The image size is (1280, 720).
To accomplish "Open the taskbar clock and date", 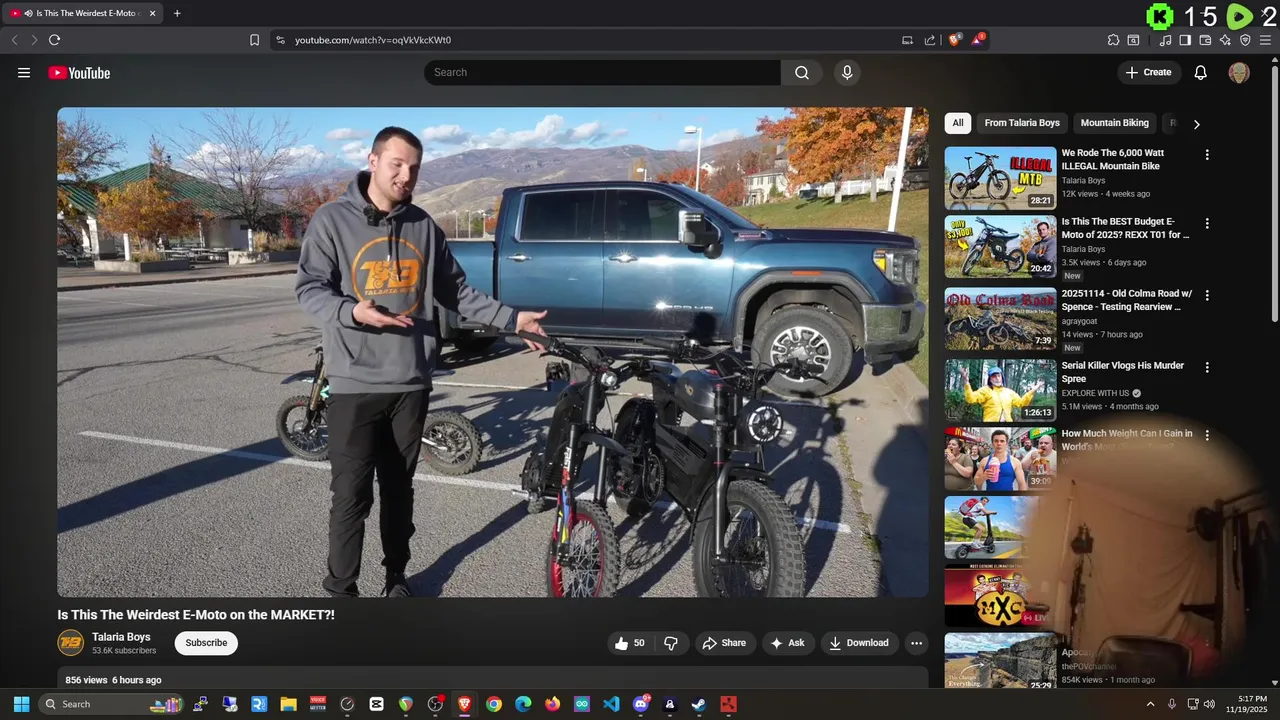I will coord(1247,704).
